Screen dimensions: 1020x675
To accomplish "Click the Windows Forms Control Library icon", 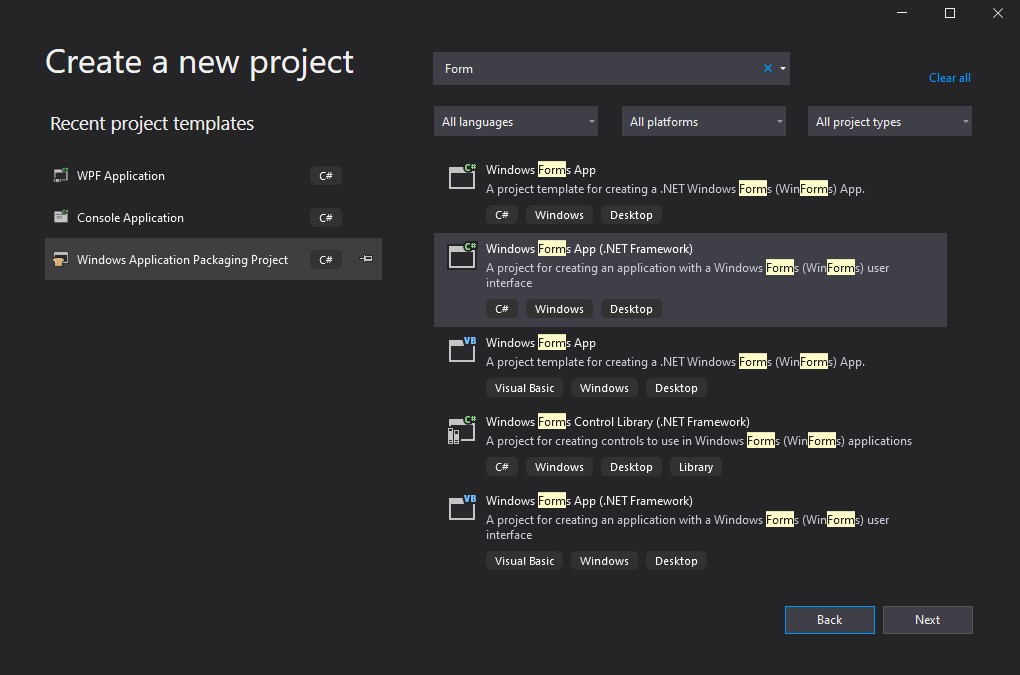I will click(461, 429).
